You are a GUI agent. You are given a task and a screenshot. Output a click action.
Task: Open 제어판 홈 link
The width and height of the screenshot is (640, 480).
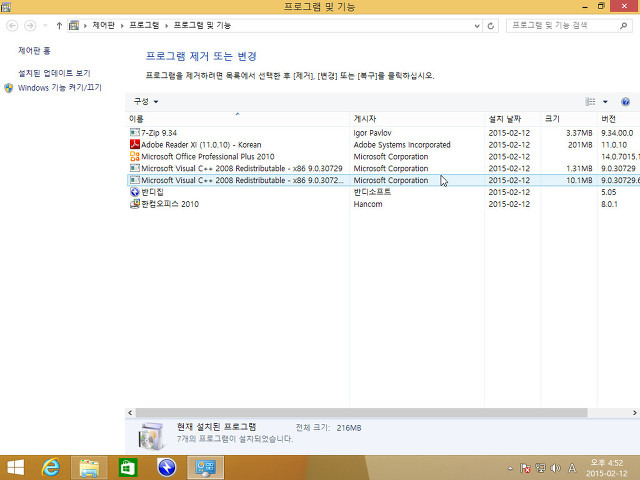point(34,51)
